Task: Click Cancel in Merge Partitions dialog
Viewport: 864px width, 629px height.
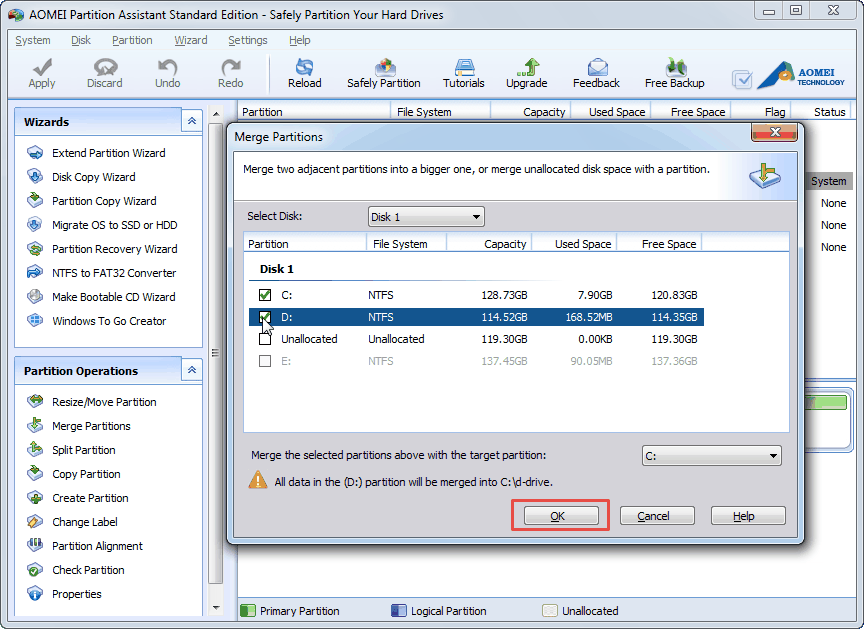Action: (657, 516)
